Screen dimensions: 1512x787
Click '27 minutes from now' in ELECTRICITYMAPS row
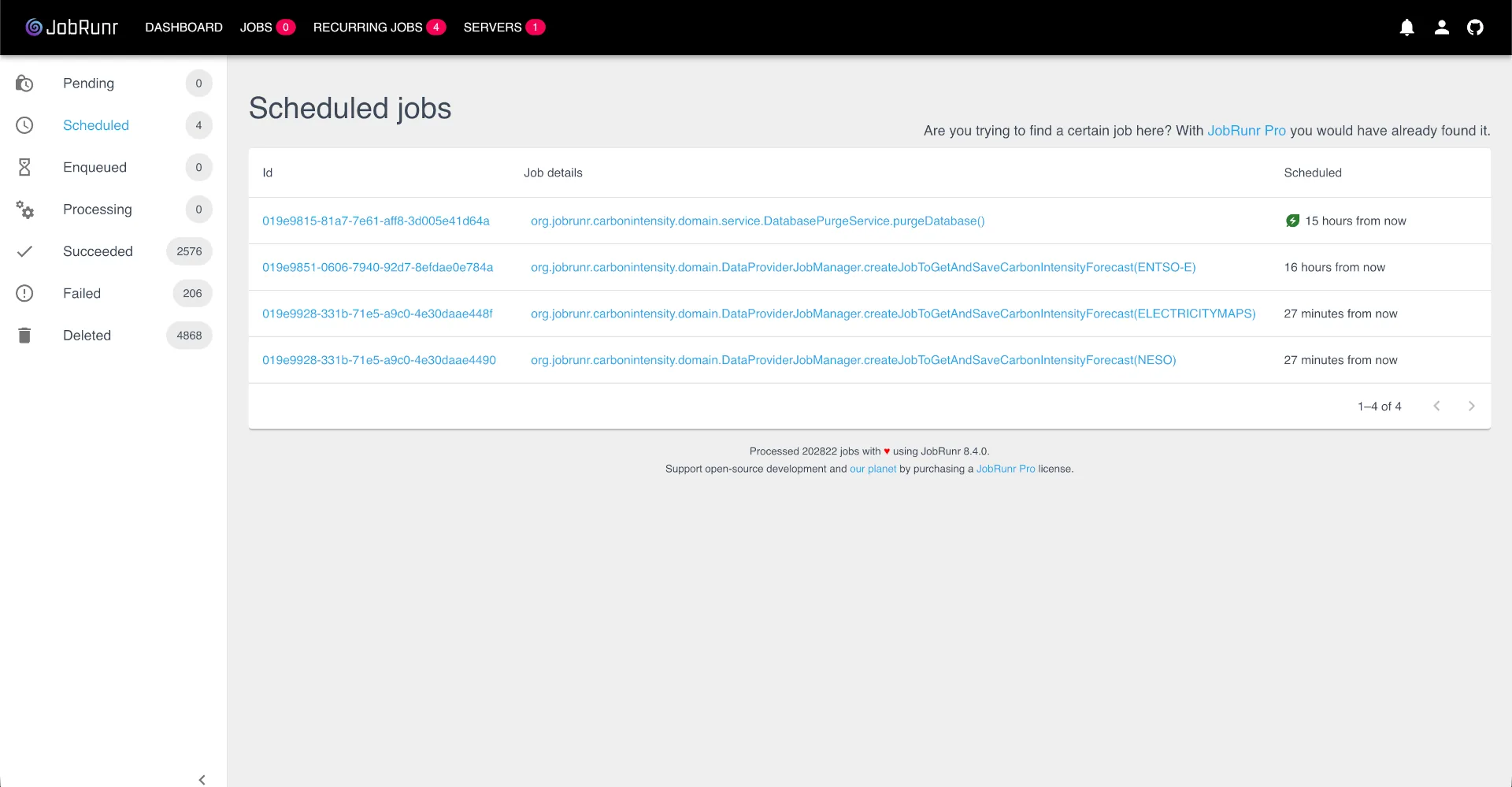pyautogui.click(x=1340, y=314)
